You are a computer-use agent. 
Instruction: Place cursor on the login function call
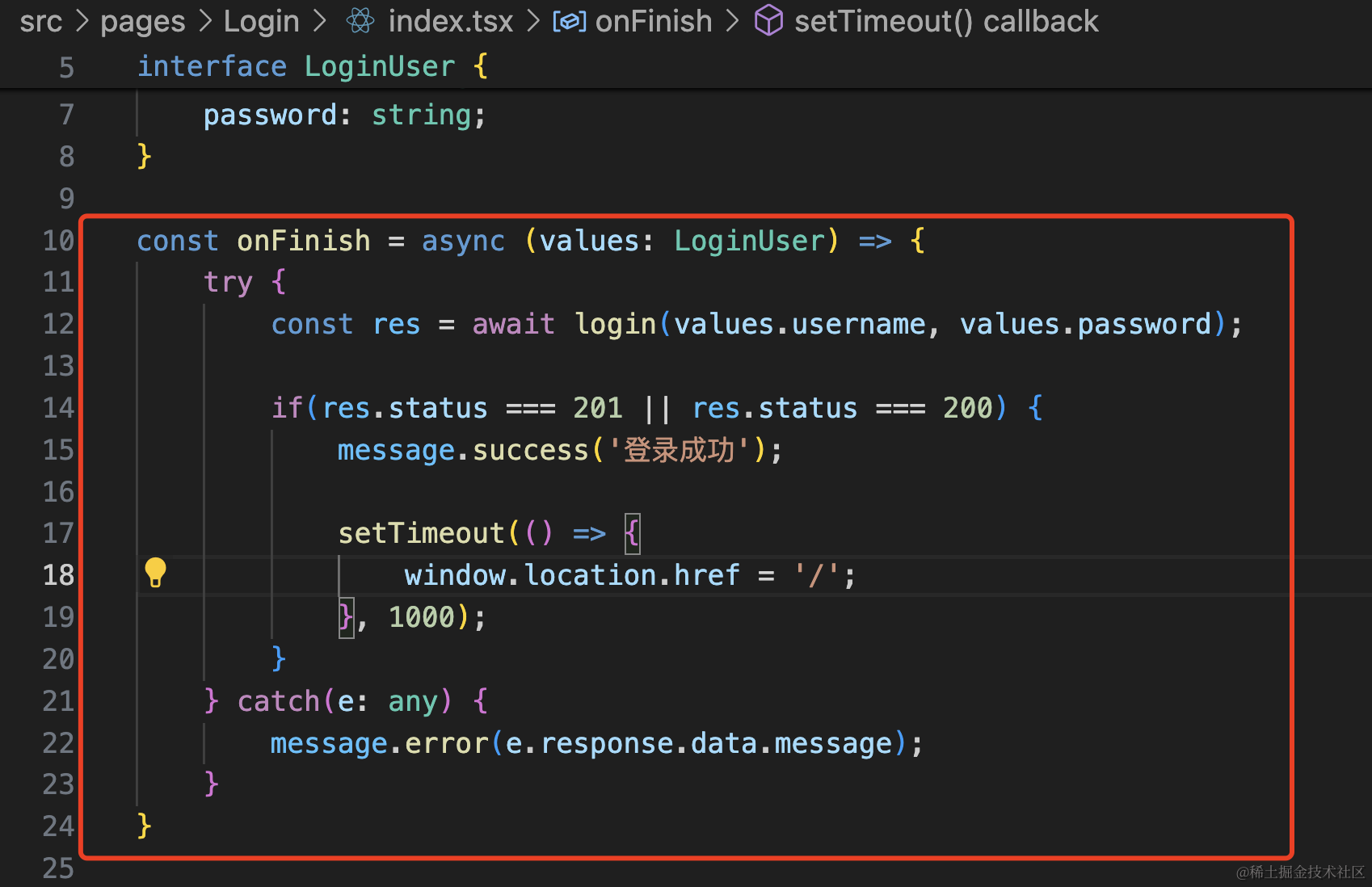tap(615, 324)
